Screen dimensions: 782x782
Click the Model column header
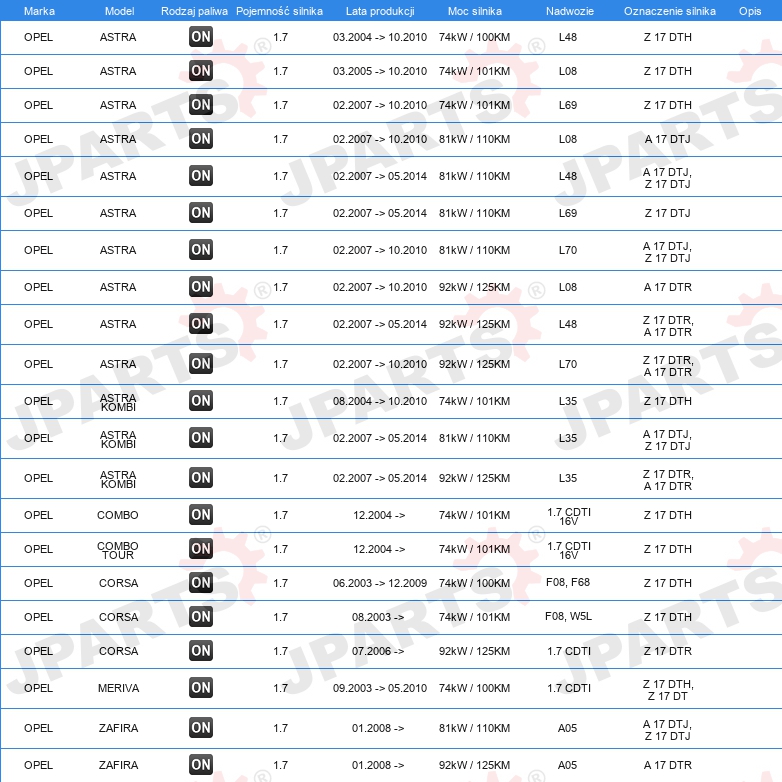[119, 11]
